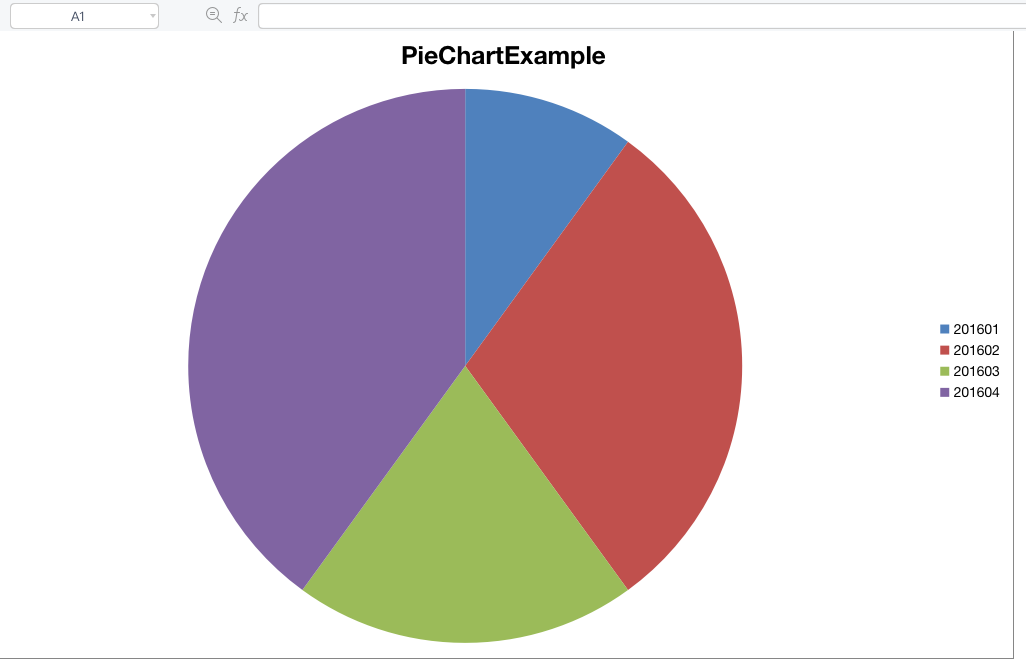This screenshot has width=1026, height=672.
Task: Select the PieChartExample chart title
Action: [503, 56]
